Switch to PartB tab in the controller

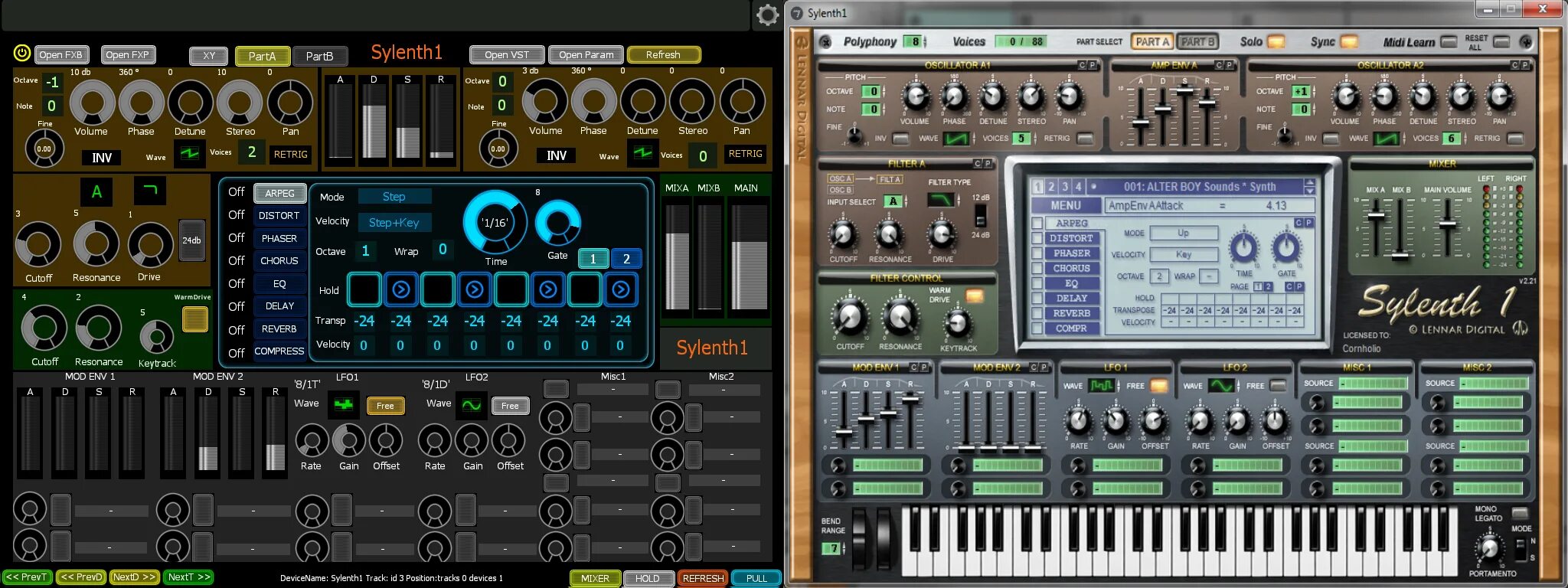coord(320,56)
